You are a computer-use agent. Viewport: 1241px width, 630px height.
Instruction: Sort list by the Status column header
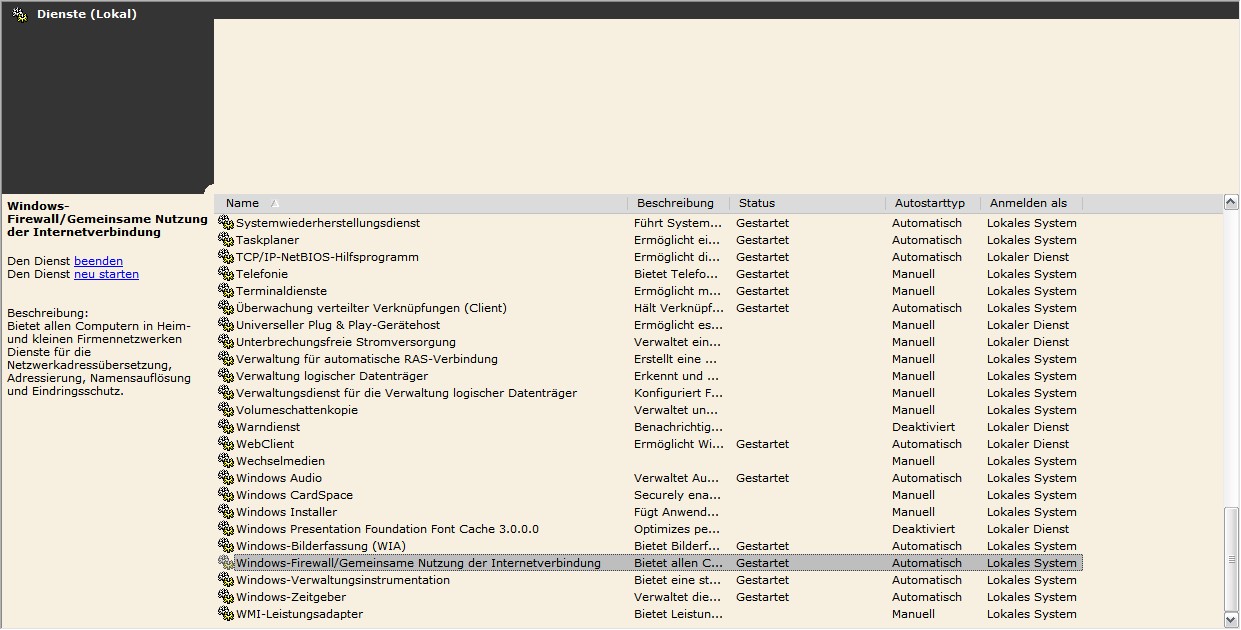click(x=756, y=203)
